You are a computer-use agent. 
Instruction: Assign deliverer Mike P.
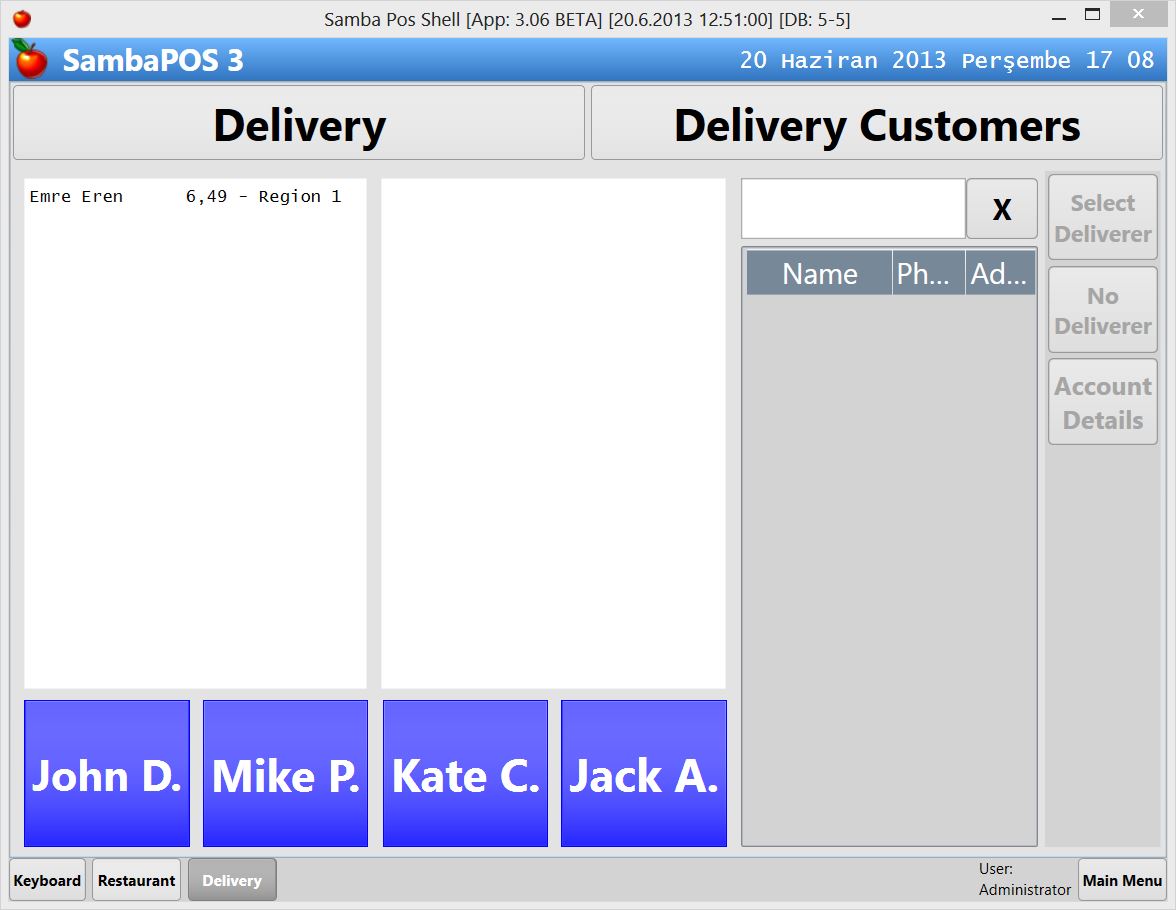[285, 774]
